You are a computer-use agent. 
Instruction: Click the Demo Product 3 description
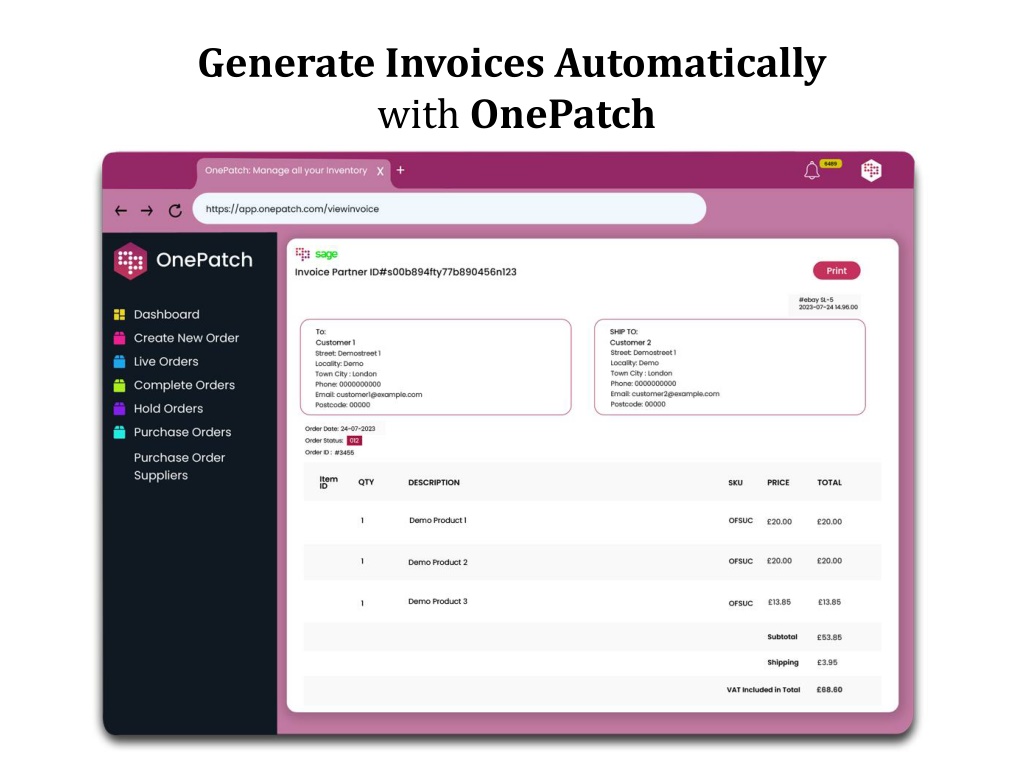click(x=438, y=601)
